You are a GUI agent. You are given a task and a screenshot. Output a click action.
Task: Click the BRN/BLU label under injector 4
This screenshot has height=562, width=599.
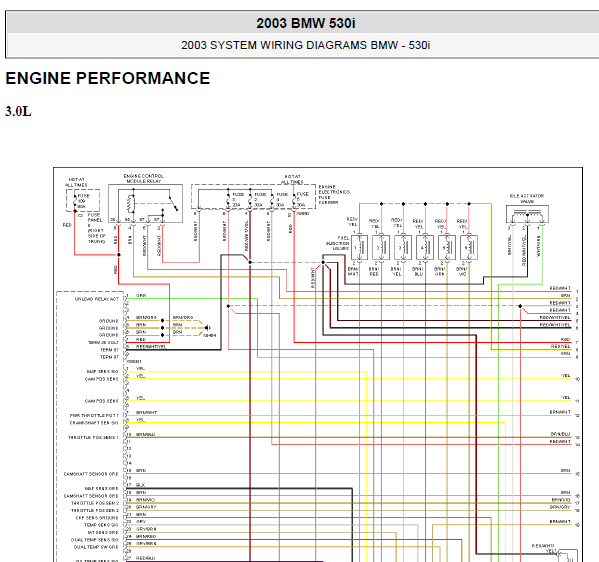(x=418, y=272)
